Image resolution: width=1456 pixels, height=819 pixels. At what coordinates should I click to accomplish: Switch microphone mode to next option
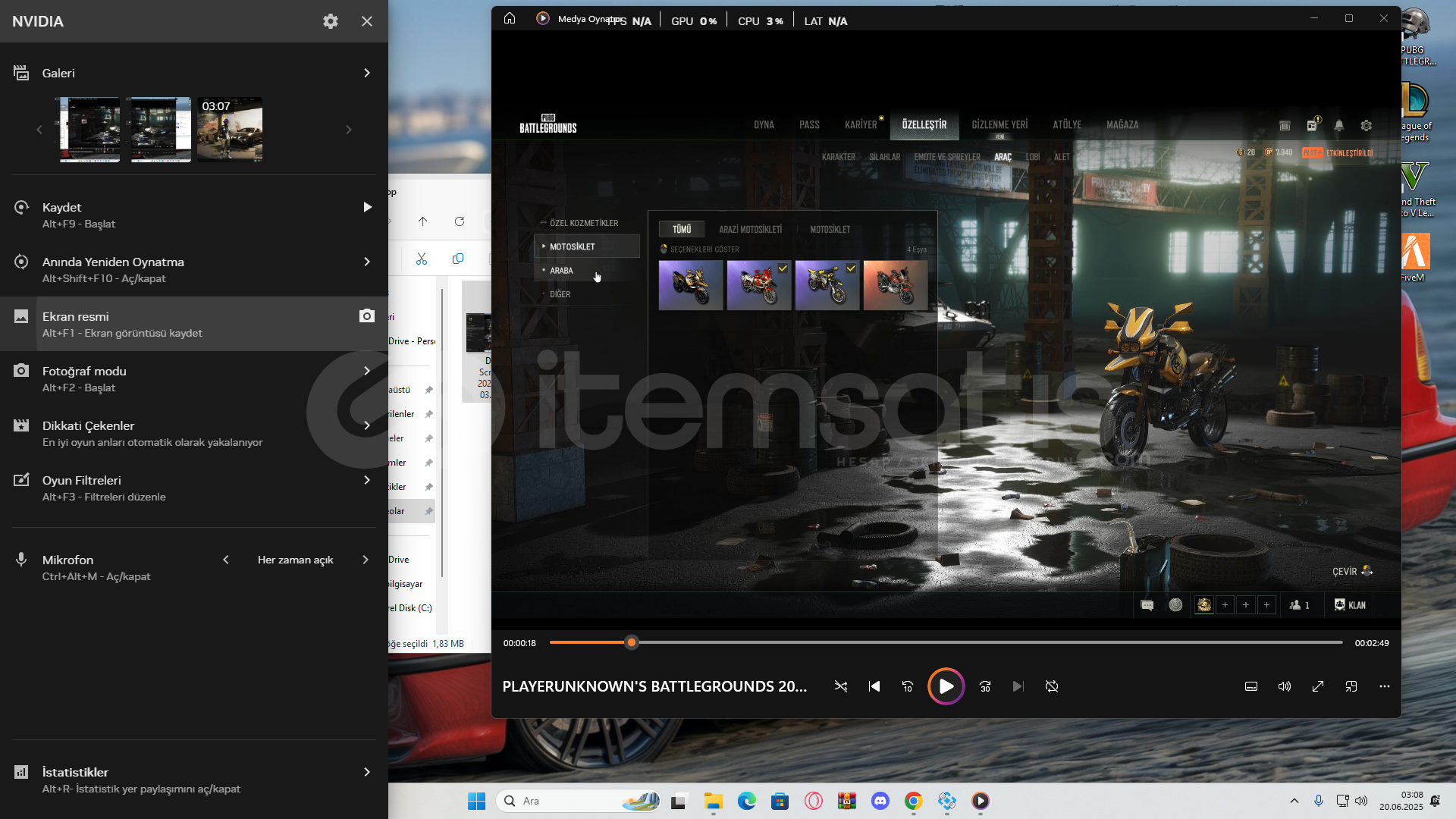click(x=366, y=560)
